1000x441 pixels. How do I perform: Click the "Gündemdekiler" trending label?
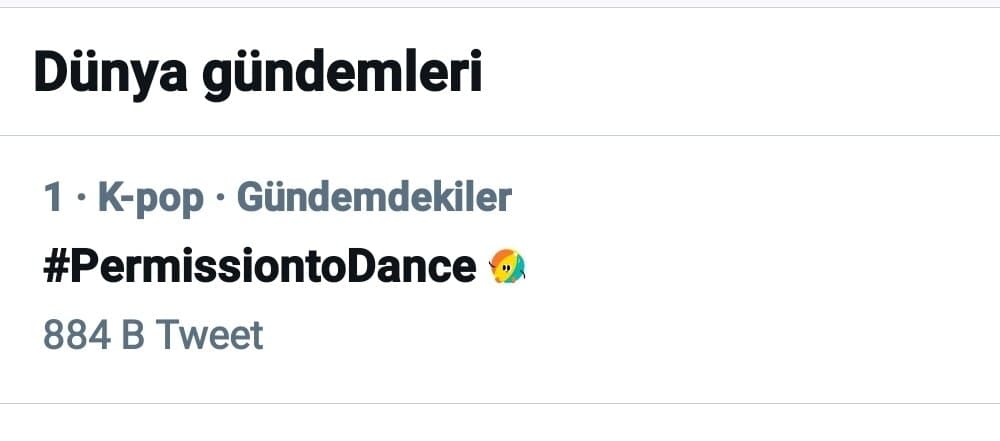(373, 198)
